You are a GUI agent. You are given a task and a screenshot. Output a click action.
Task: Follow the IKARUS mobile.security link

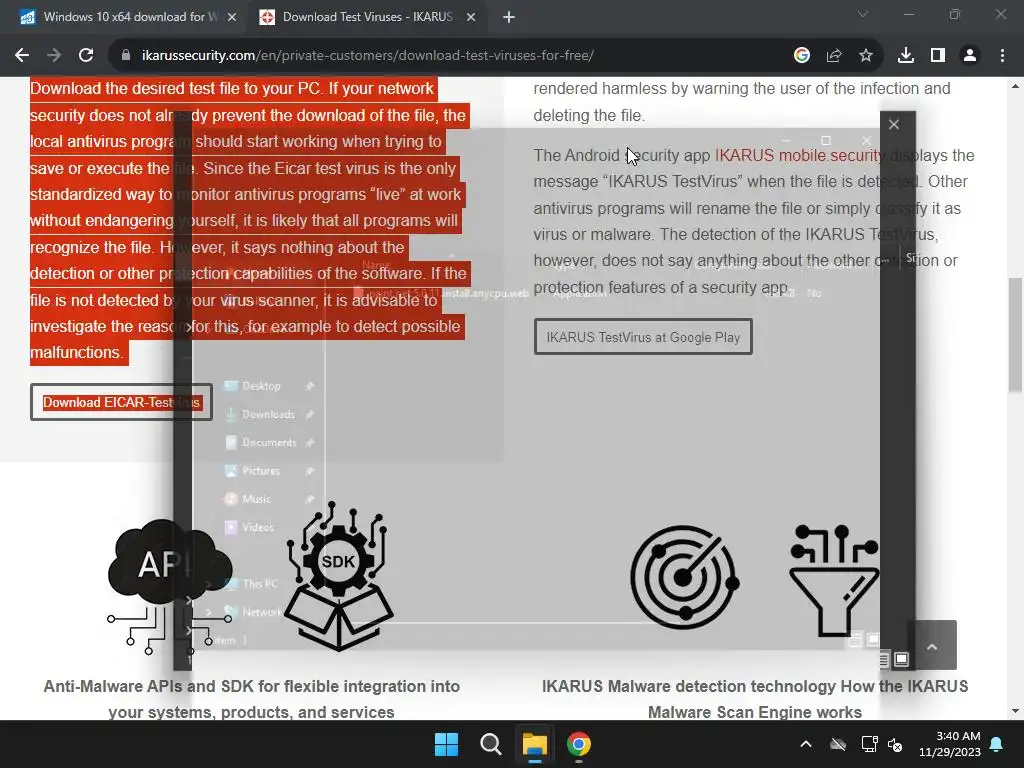click(799, 155)
